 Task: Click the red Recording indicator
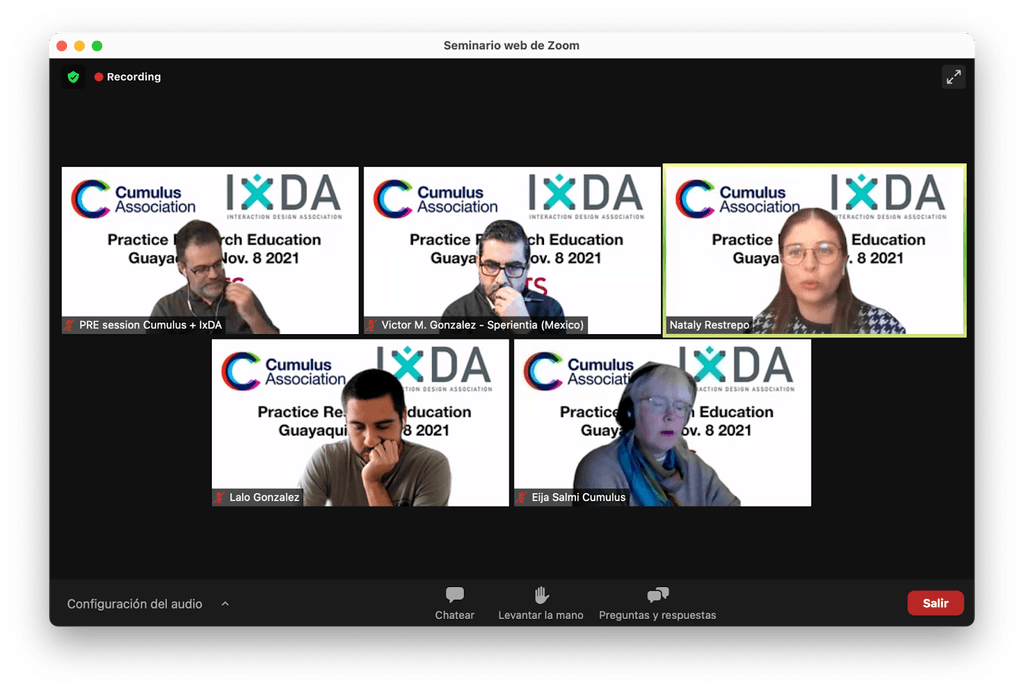(x=127, y=76)
